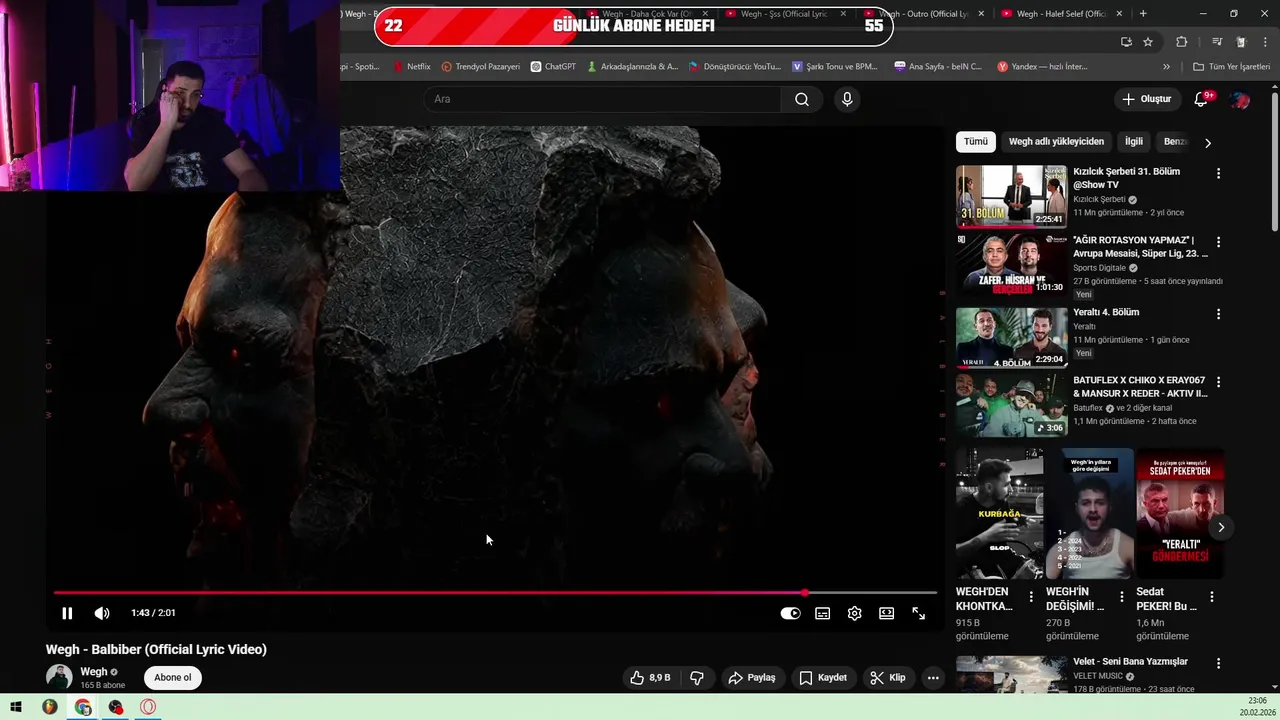Open the Windows Start menu
This screenshot has width=1280, height=720.
pyautogui.click(x=16, y=707)
